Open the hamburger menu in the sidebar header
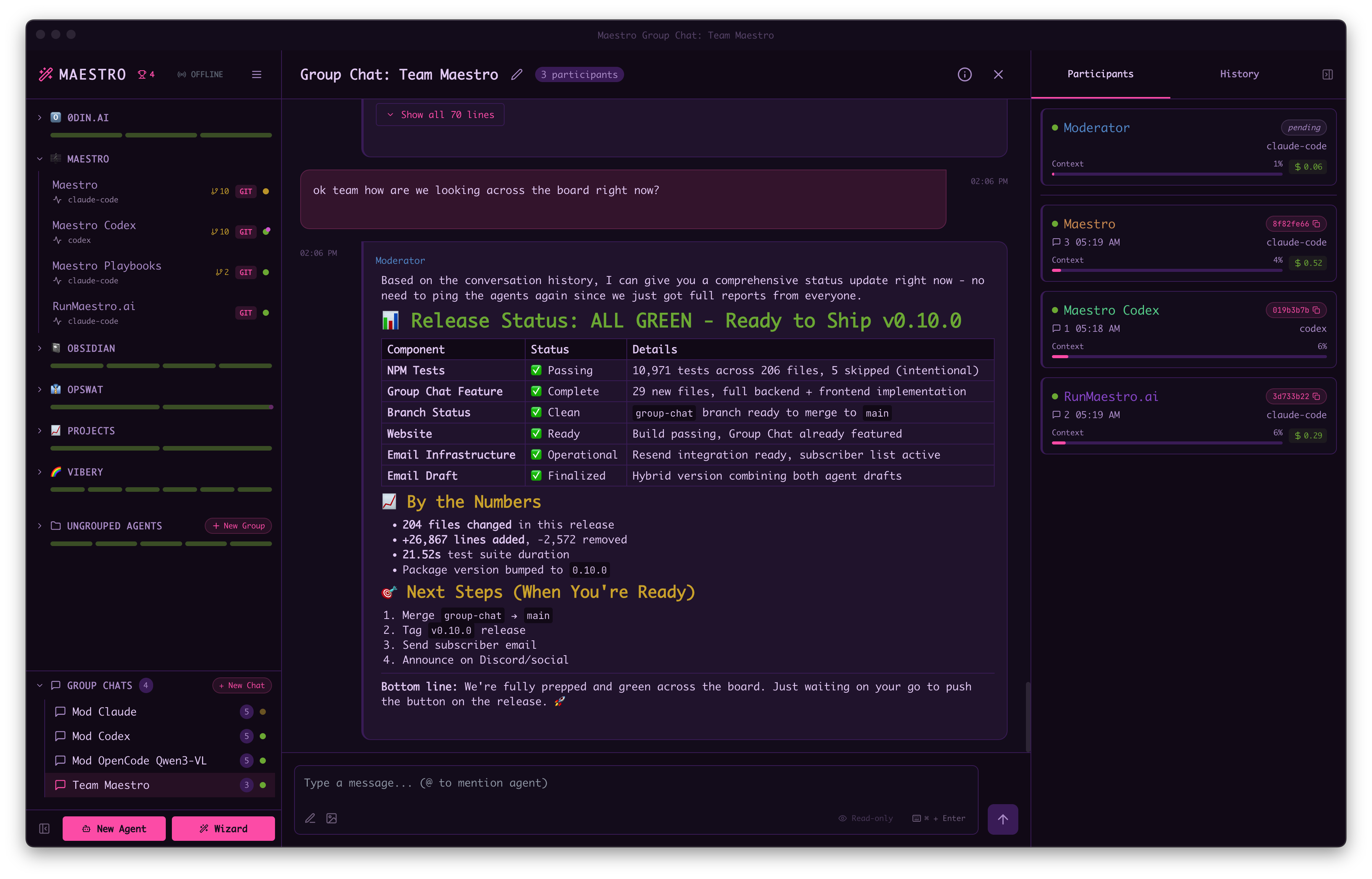Screen dimensions: 1372x879 tap(256, 74)
